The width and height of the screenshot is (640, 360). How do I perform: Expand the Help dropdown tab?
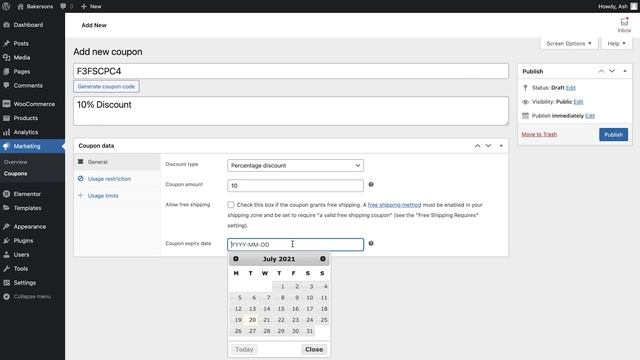(616, 43)
